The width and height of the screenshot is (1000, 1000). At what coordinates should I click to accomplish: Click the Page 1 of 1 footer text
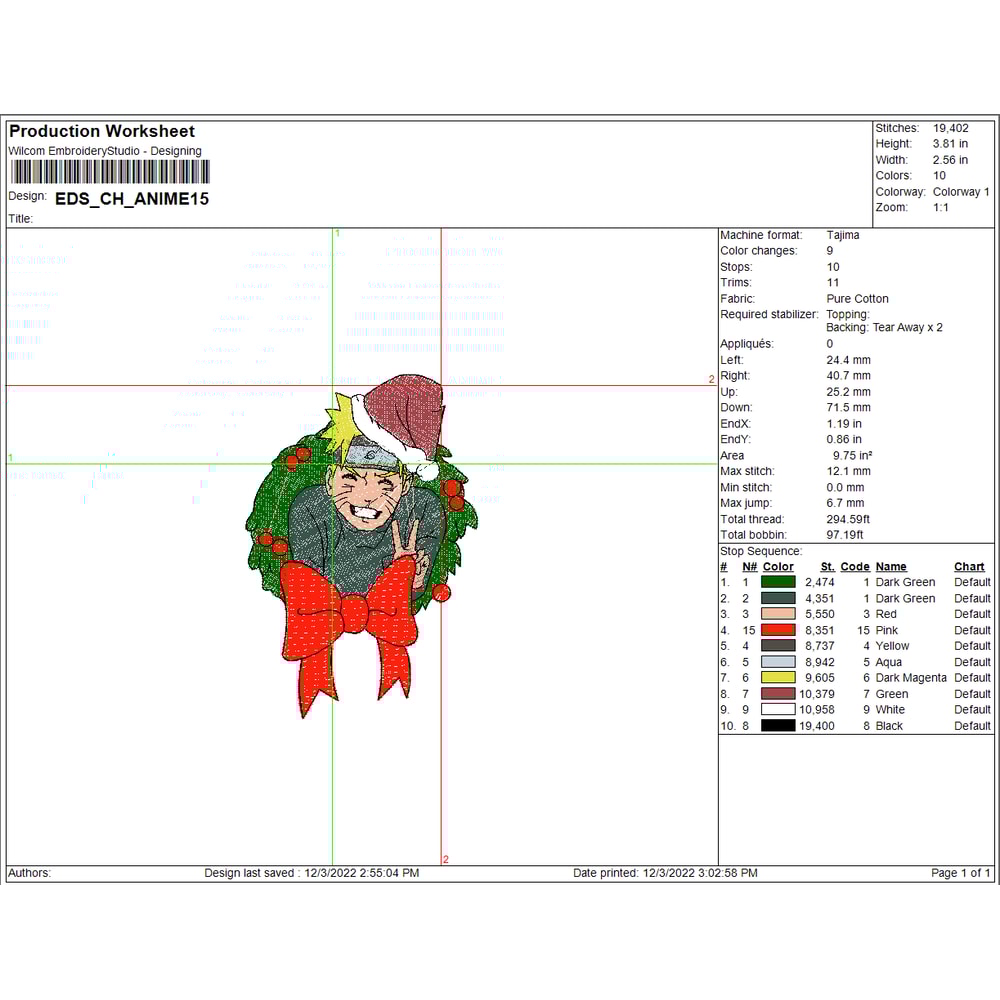(x=961, y=873)
